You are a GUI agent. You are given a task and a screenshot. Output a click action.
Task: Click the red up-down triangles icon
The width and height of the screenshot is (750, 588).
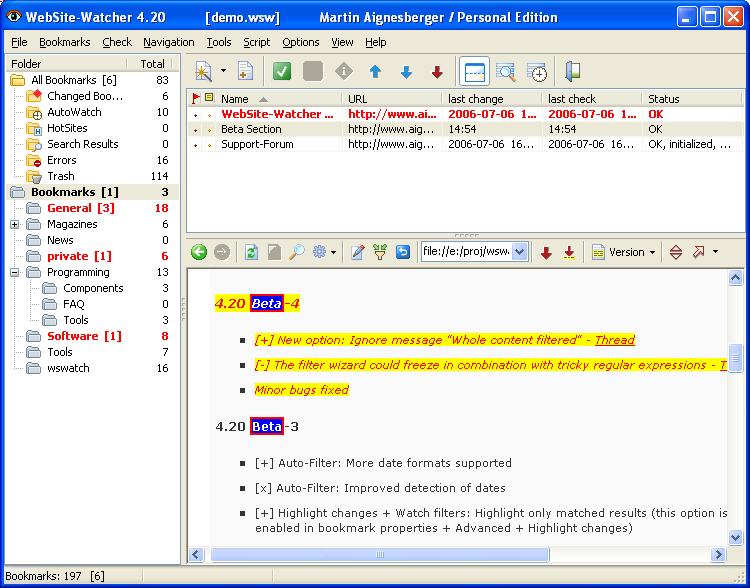coord(676,252)
